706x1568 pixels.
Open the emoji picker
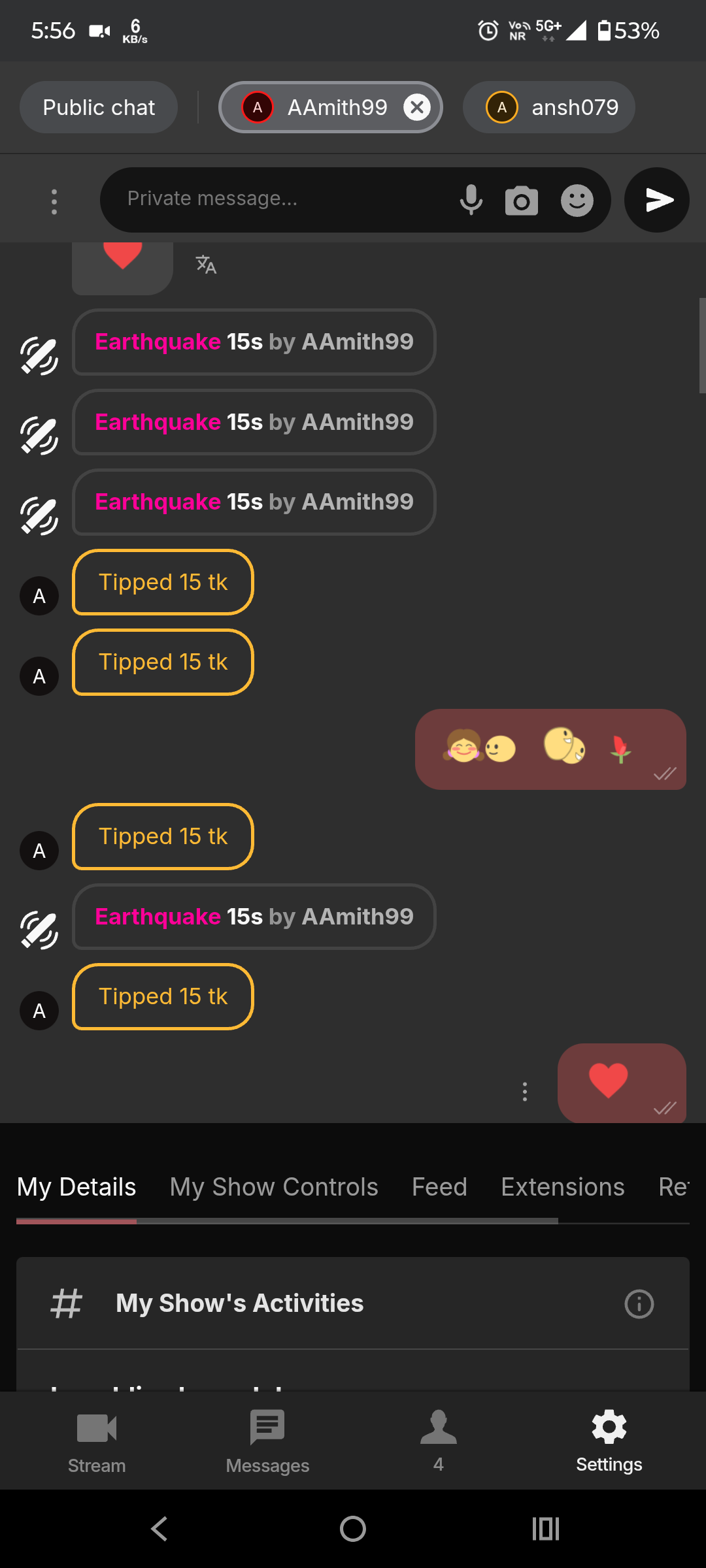tap(577, 200)
